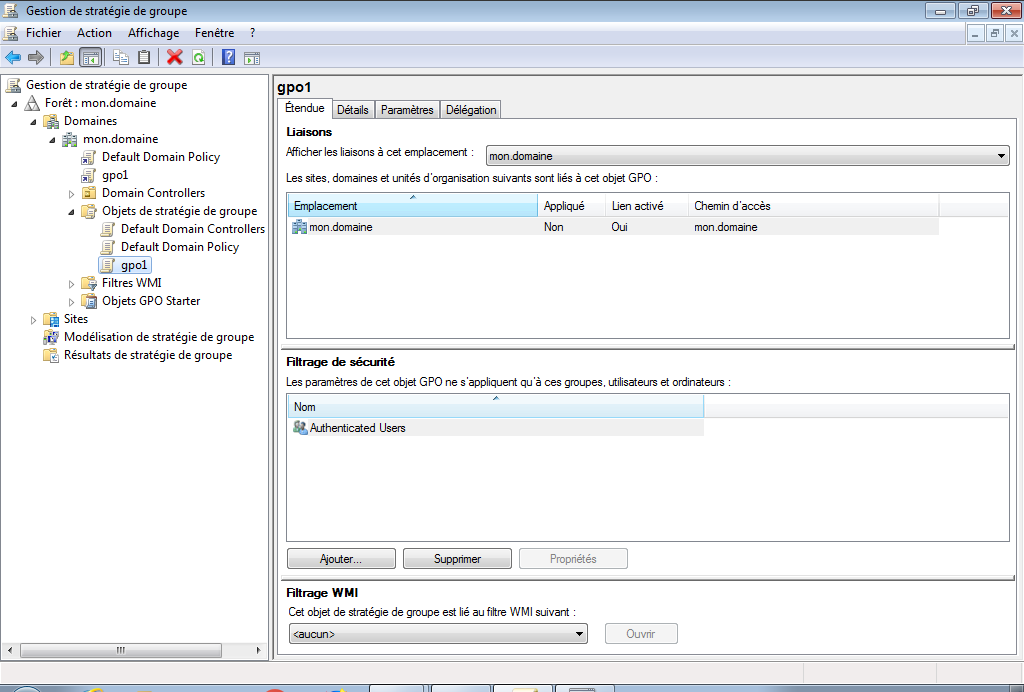The width and height of the screenshot is (1024, 692).
Task: Click the show/hide action pane icon
Action: coord(252,58)
